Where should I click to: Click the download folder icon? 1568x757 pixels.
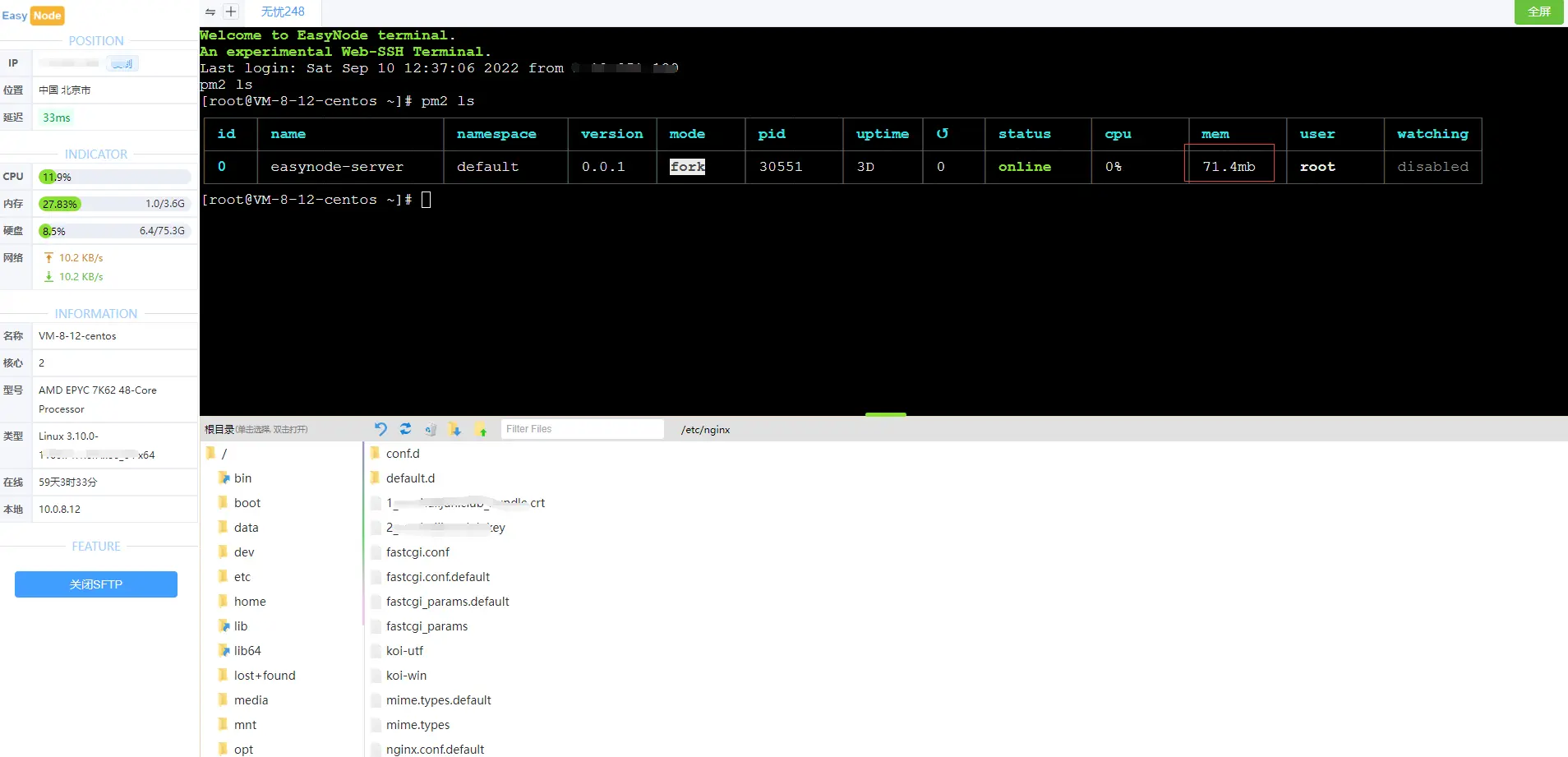pos(454,429)
